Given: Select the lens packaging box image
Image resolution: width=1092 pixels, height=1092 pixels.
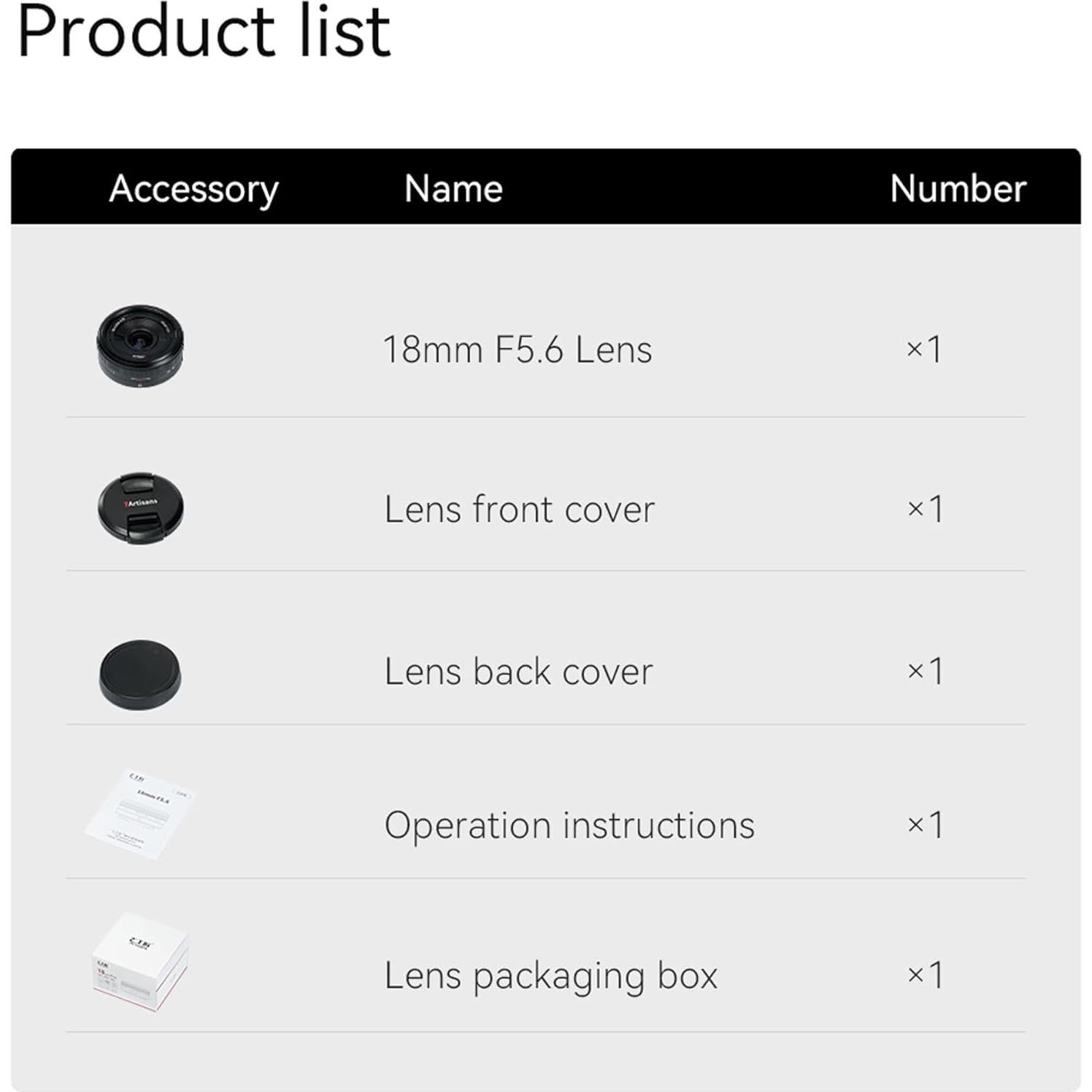Looking at the screenshot, I should coord(140,962).
